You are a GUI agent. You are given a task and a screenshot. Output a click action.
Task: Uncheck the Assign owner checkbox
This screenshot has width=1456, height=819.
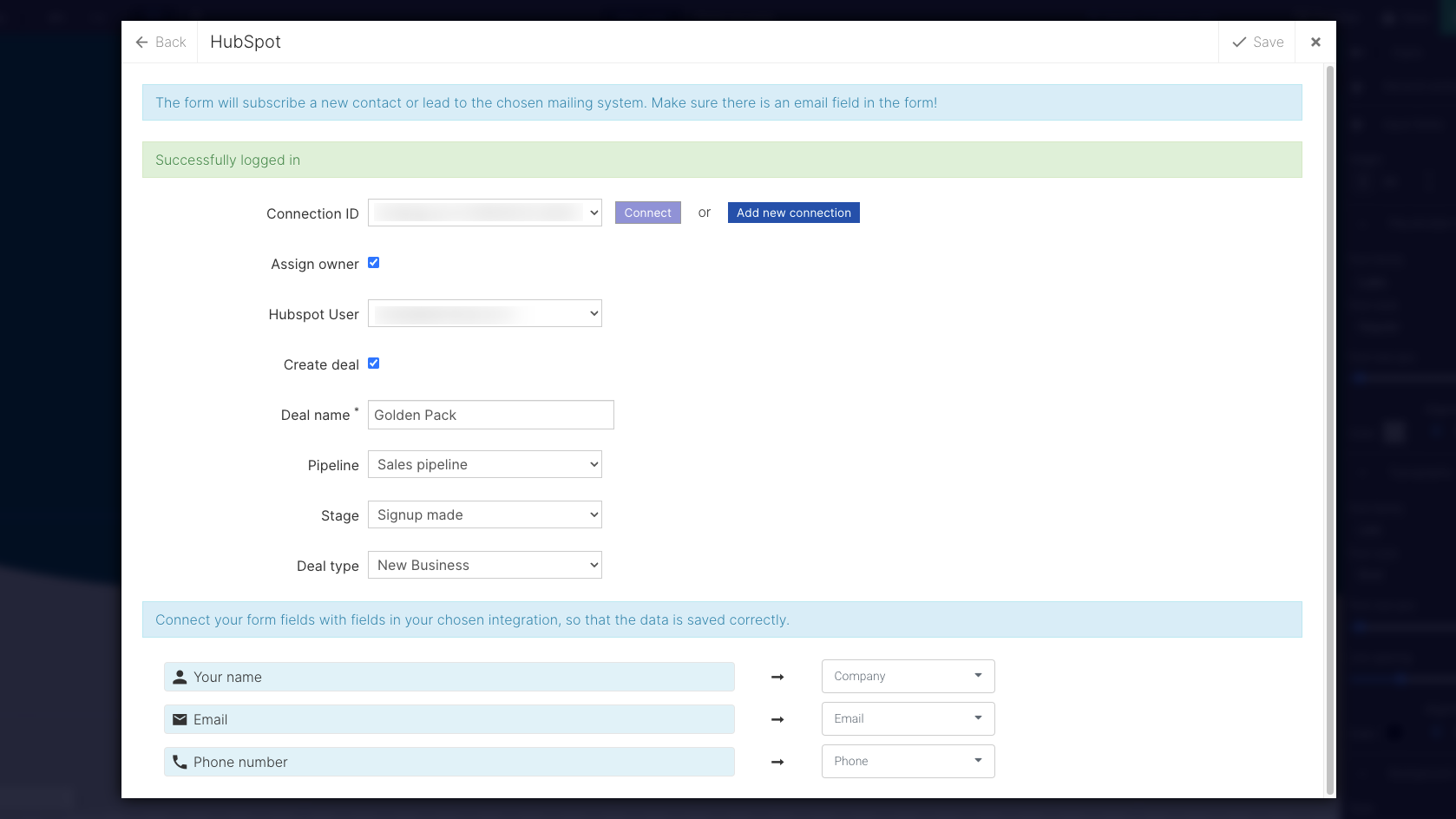pos(374,263)
